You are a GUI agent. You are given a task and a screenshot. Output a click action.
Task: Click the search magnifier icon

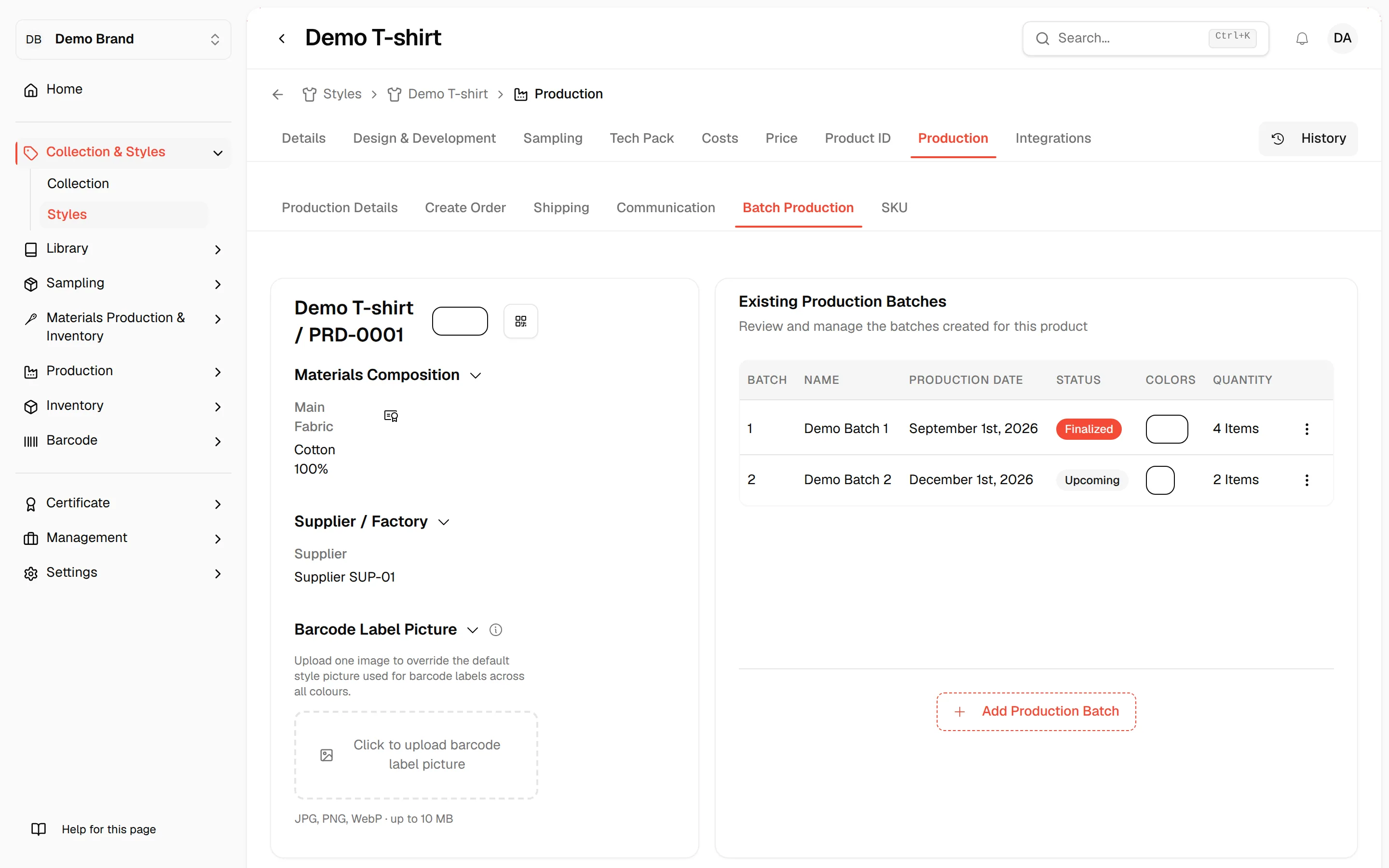1042,39
